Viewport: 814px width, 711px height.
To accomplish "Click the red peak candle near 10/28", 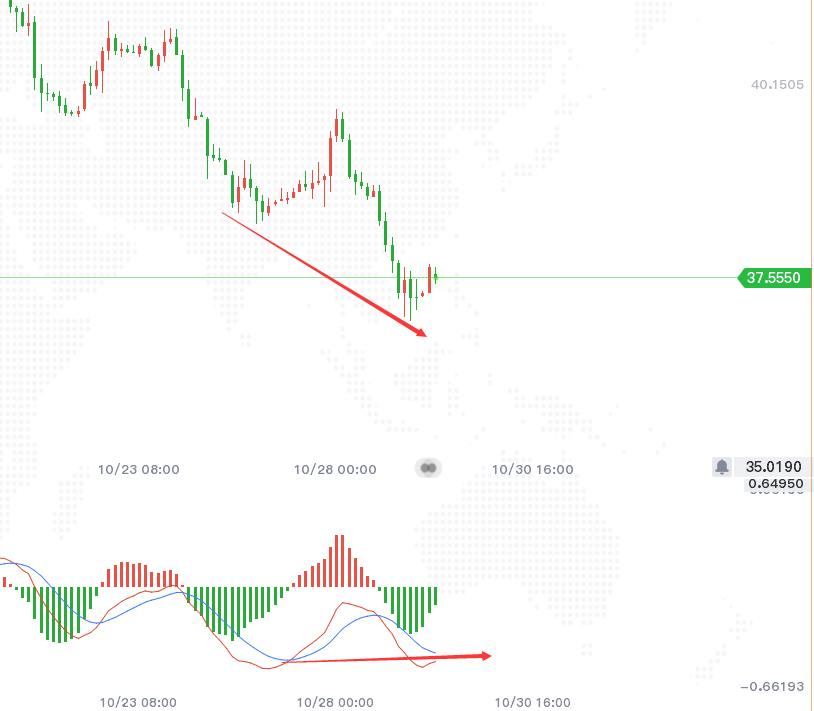I will coord(336,126).
